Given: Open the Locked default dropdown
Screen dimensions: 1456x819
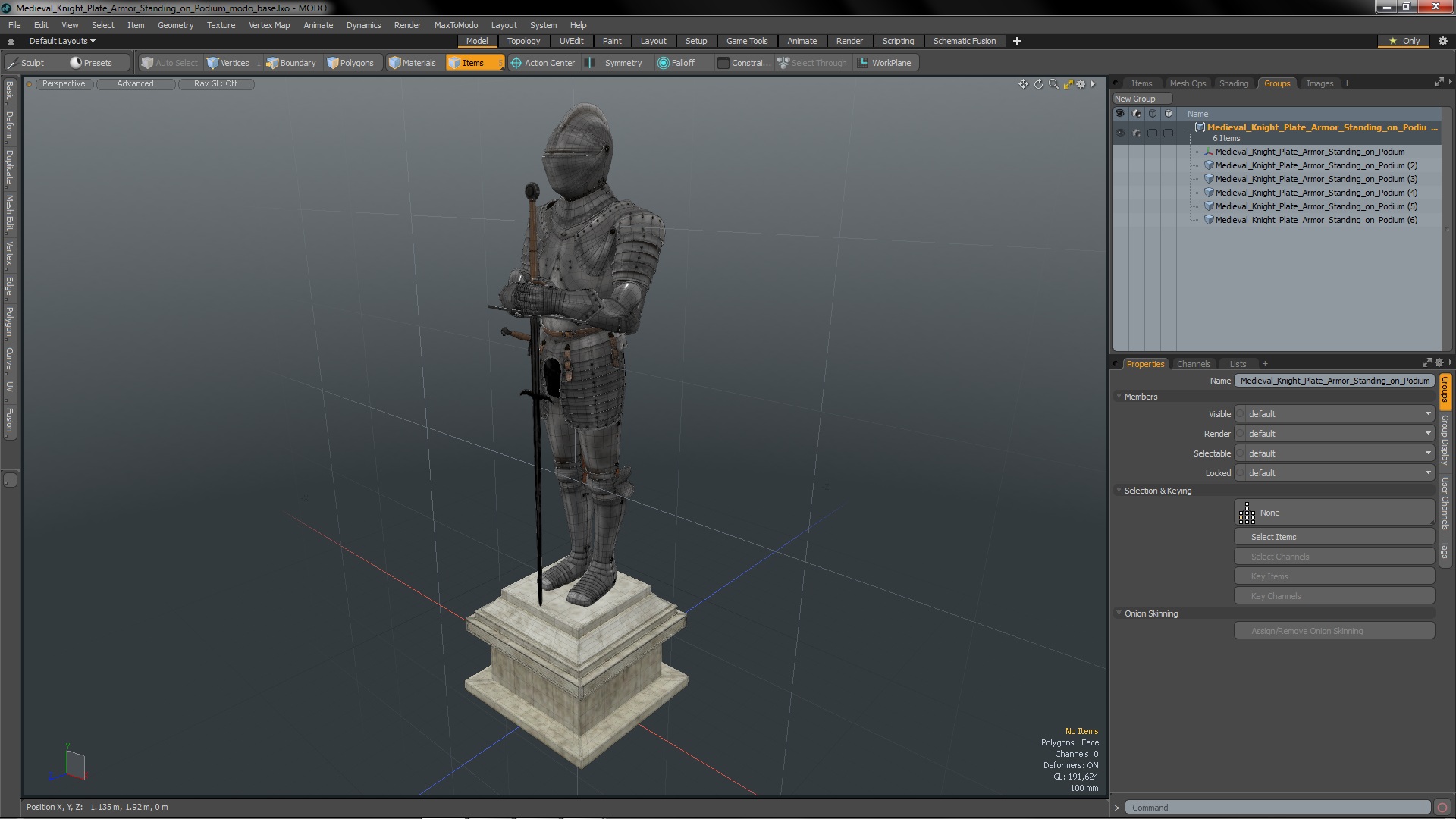Looking at the screenshot, I should [x=1335, y=473].
